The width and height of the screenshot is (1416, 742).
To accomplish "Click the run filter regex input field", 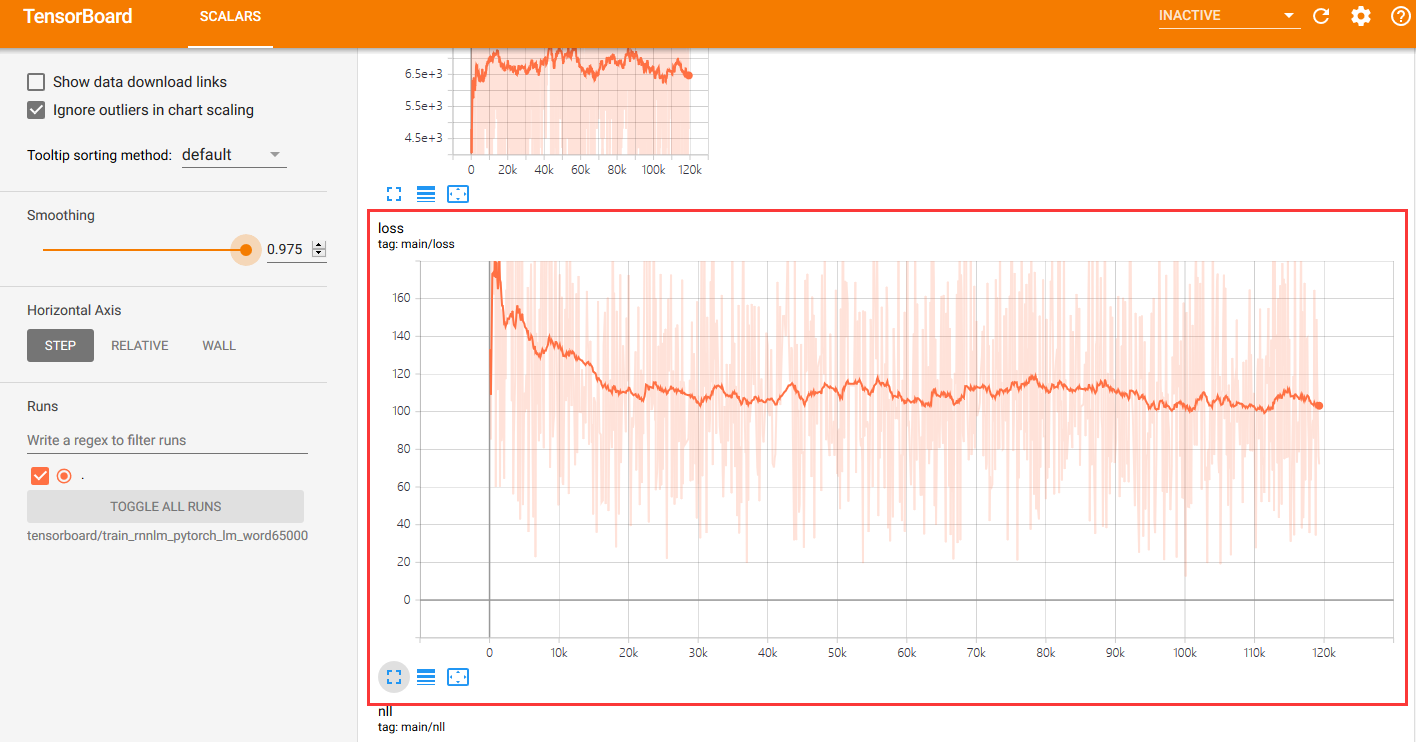I will click(166, 440).
